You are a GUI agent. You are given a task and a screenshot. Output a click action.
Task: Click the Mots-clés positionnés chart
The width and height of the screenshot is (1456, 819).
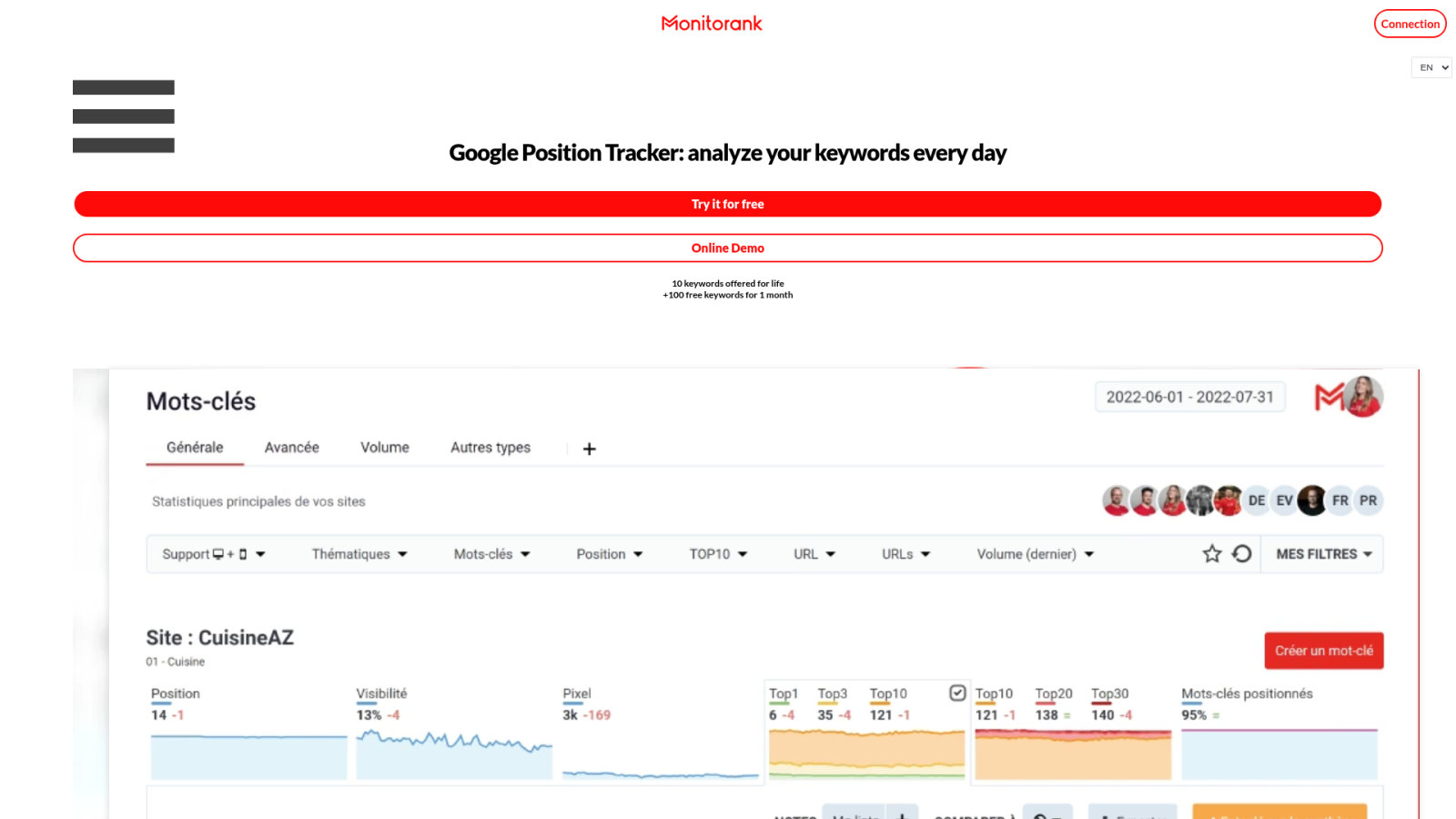[x=1279, y=753]
